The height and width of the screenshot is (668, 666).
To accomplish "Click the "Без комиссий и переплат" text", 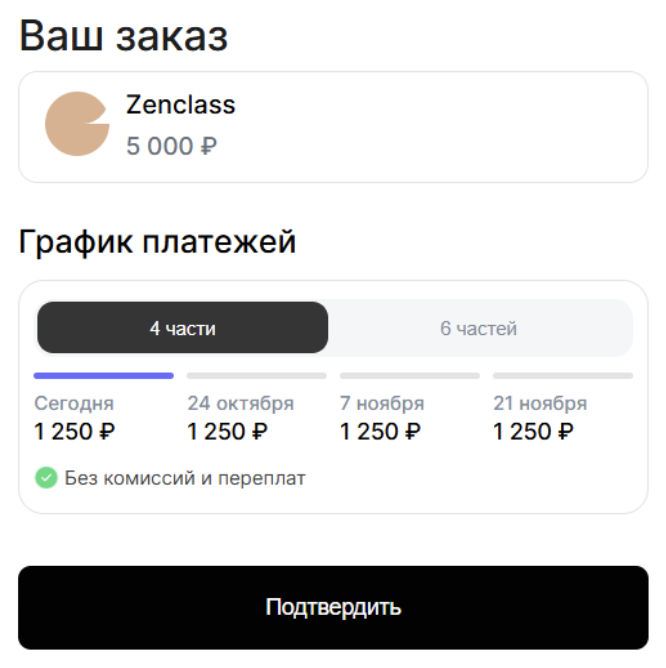I will (185, 478).
